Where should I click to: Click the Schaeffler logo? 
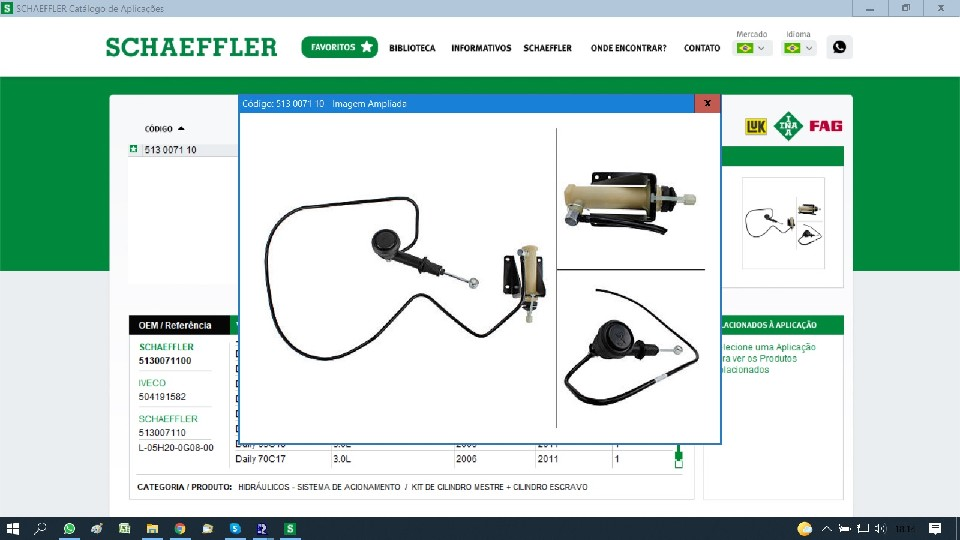click(191, 47)
